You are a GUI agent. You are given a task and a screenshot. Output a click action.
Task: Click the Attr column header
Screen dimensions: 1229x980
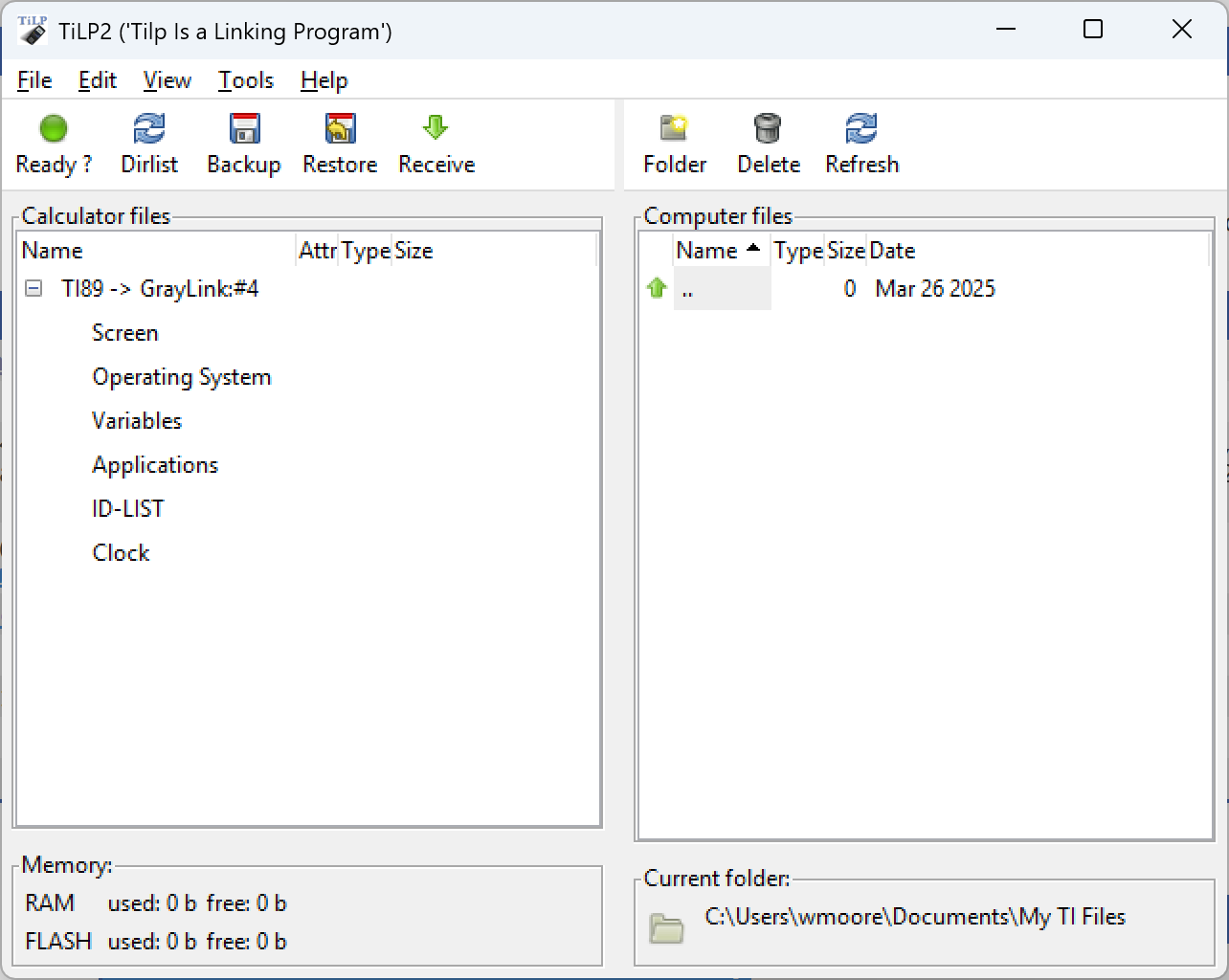click(318, 251)
